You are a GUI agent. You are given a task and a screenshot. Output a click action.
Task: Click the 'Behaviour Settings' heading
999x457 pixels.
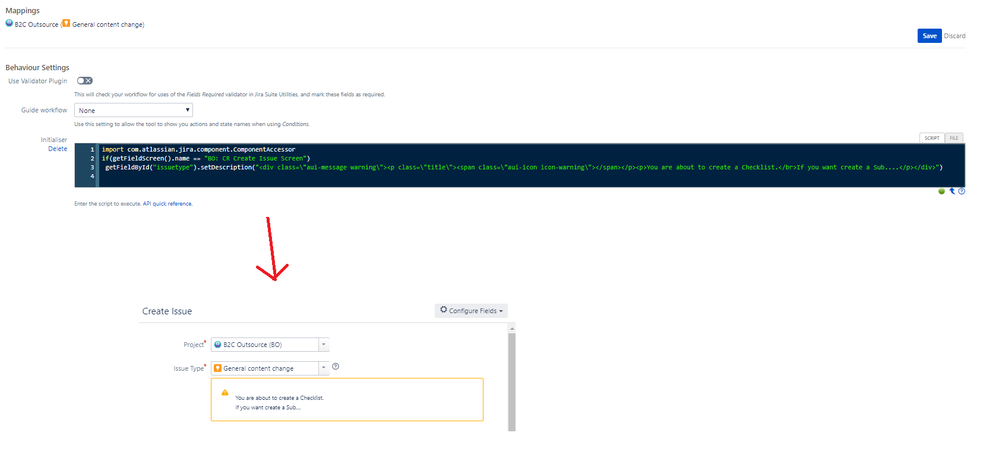[37, 68]
